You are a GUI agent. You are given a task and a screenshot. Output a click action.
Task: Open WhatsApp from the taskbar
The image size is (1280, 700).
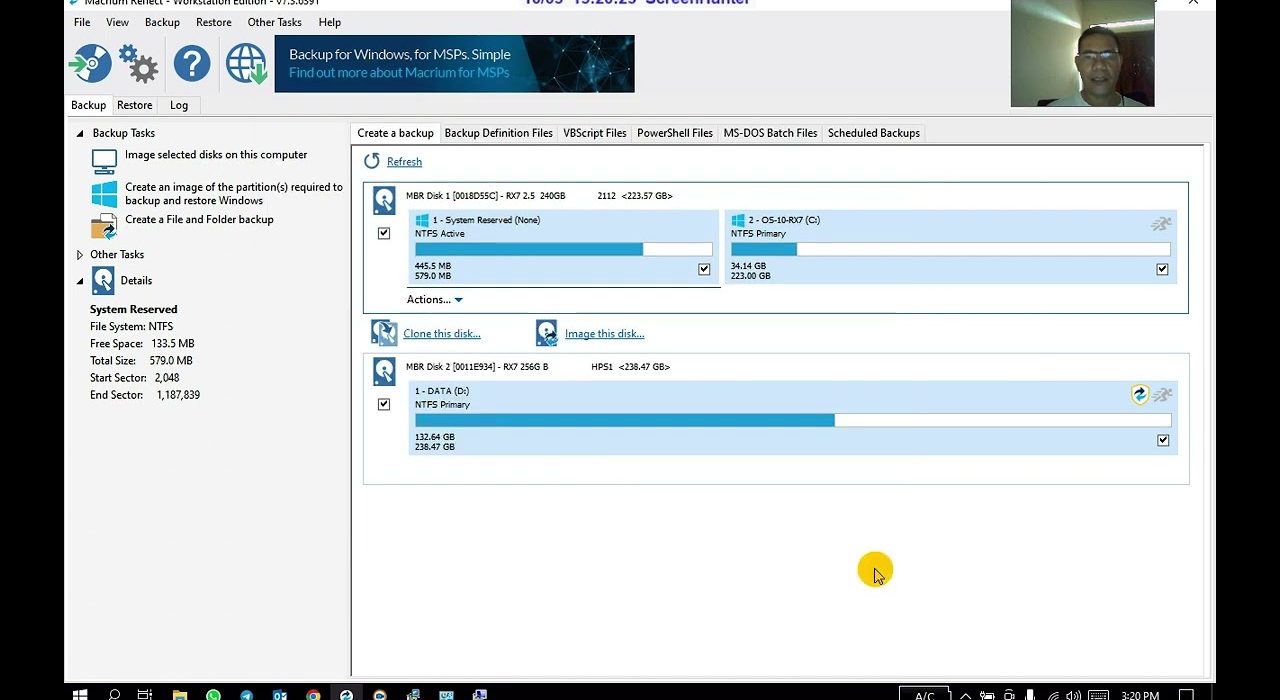(x=213, y=695)
